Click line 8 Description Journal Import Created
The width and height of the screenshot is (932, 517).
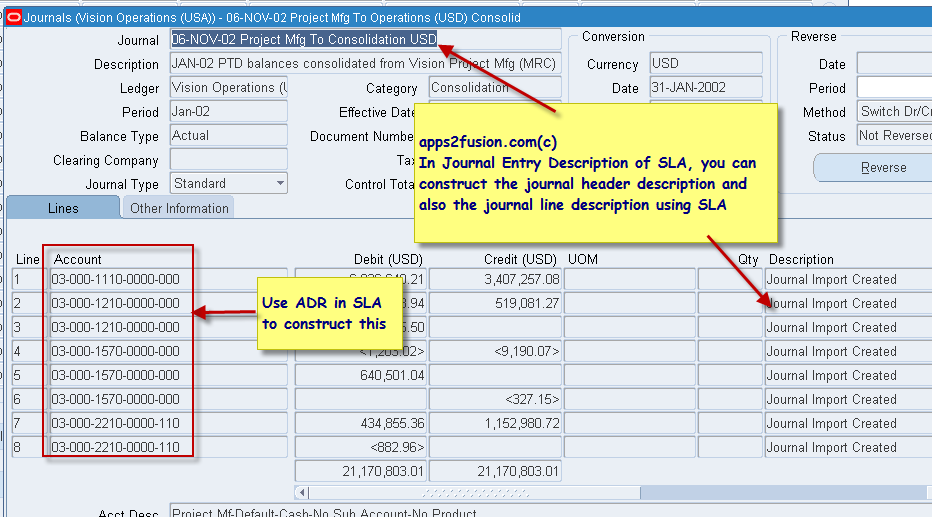click(848, 447)
